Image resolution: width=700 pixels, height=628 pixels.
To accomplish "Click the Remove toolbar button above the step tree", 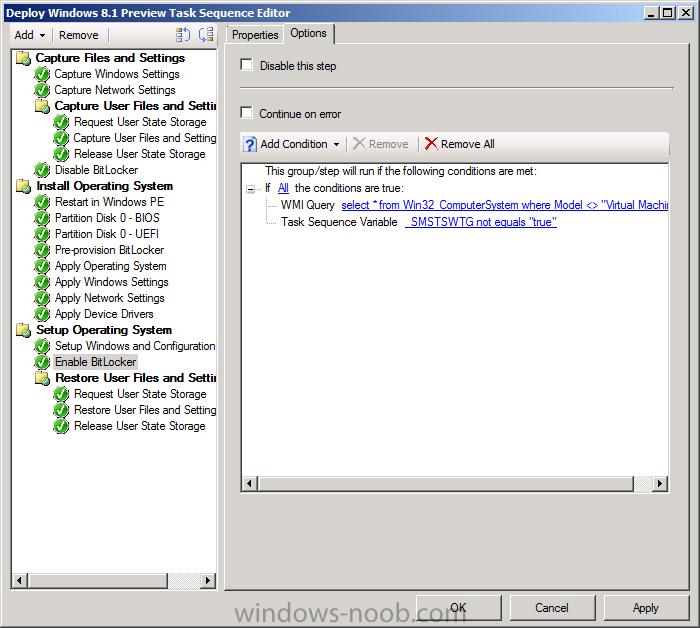I will [x=79, y=35].
